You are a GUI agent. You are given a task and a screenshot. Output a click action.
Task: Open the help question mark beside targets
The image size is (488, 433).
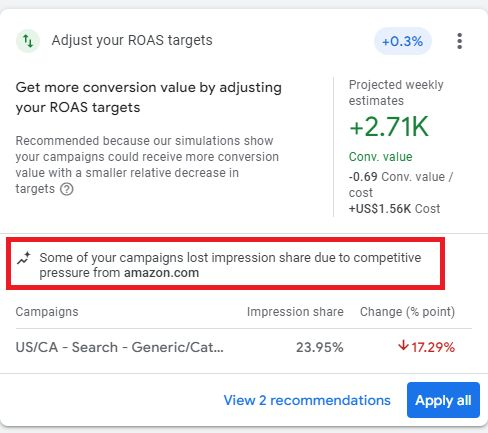click(67, 189)
